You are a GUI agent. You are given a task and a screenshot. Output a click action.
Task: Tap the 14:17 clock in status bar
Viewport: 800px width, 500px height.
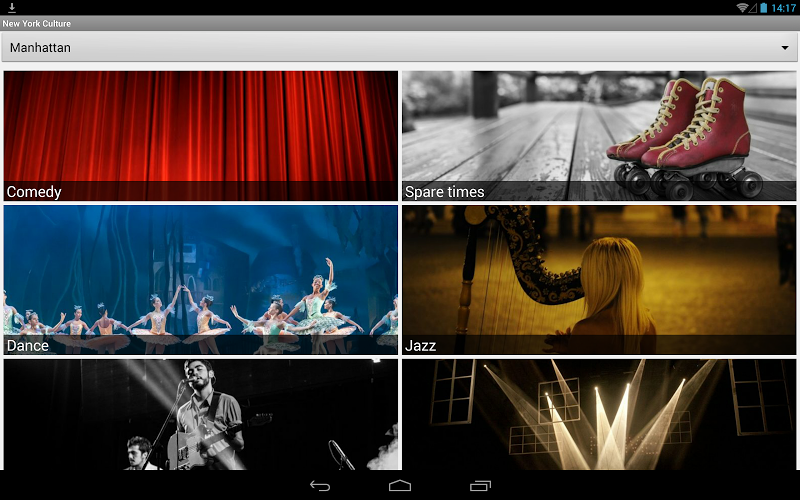pyautogui.click(x=783, y=8)
